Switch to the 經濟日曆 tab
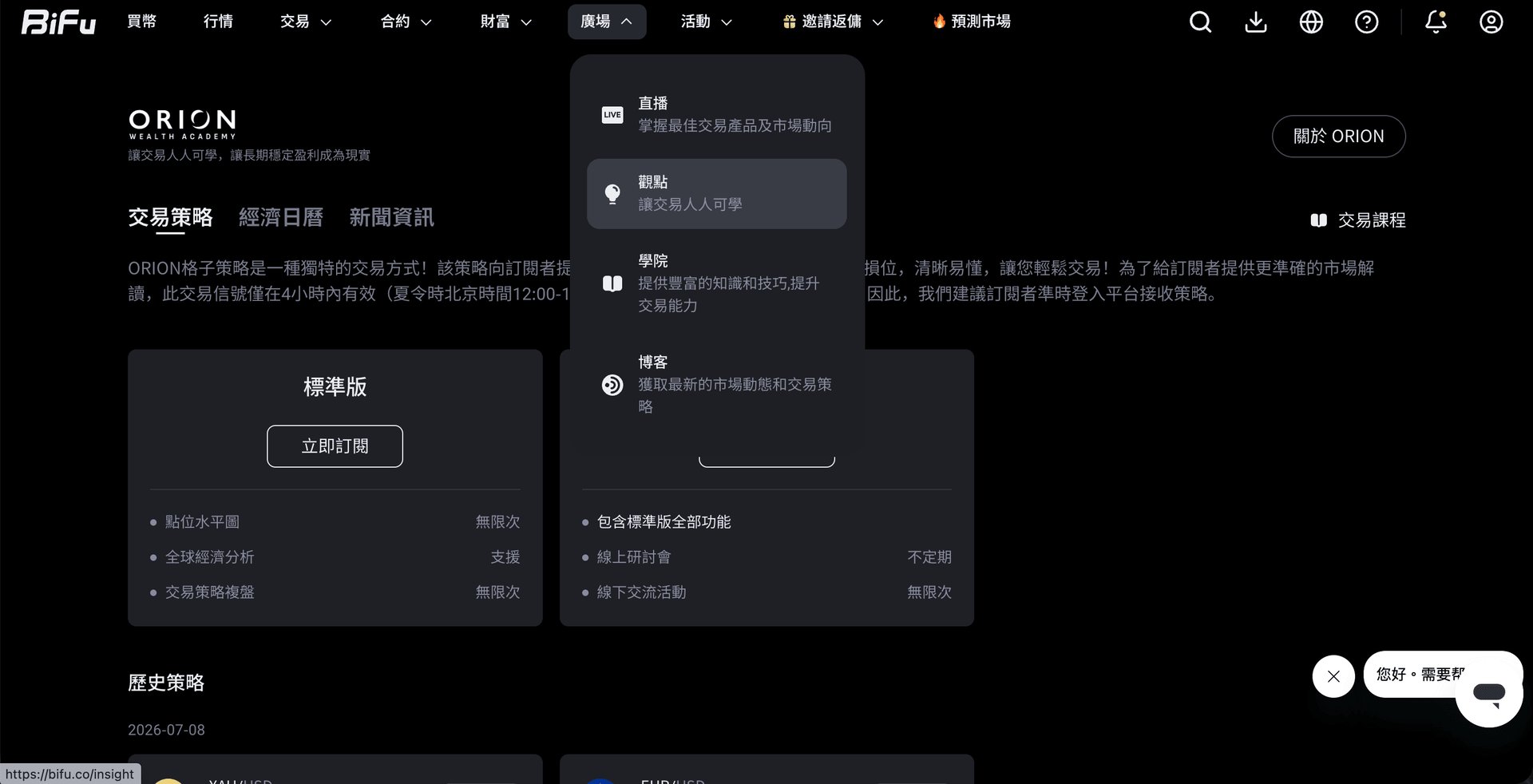This screenshot has width=1533, height=784. point(281,218)
